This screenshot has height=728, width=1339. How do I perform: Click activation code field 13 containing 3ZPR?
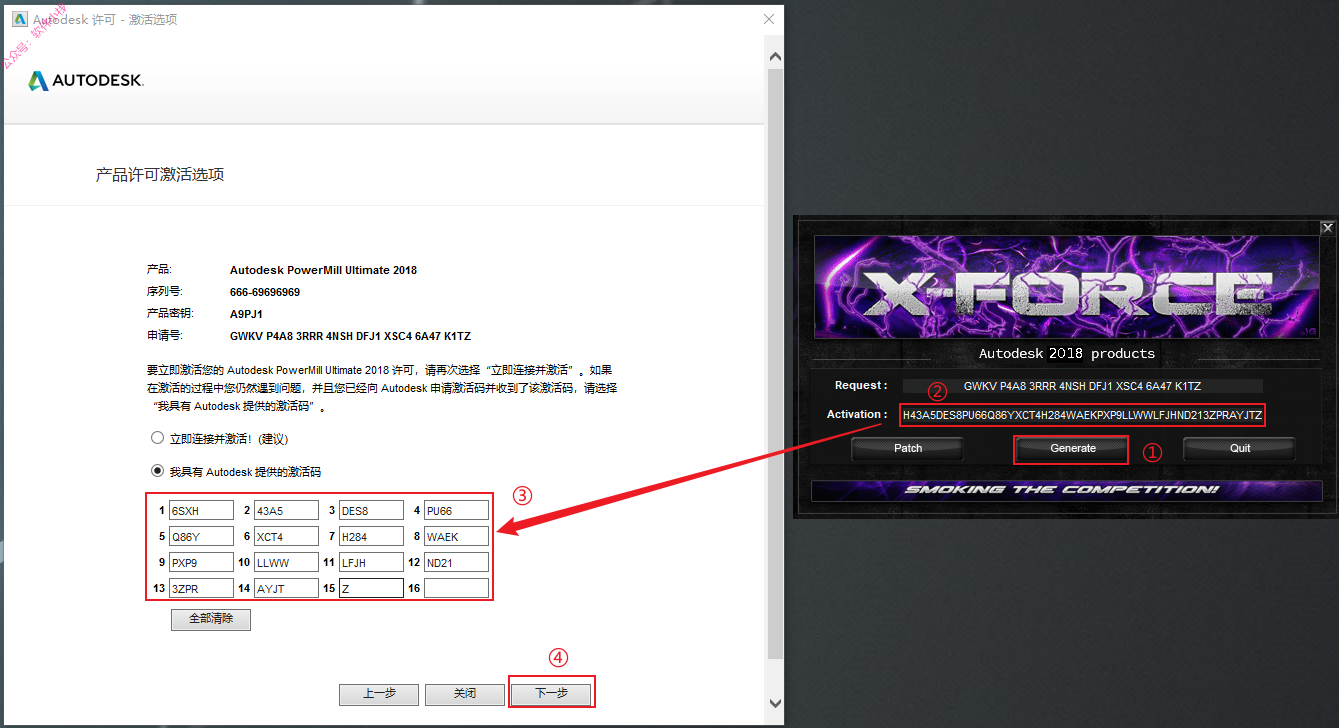pos(201,588)
